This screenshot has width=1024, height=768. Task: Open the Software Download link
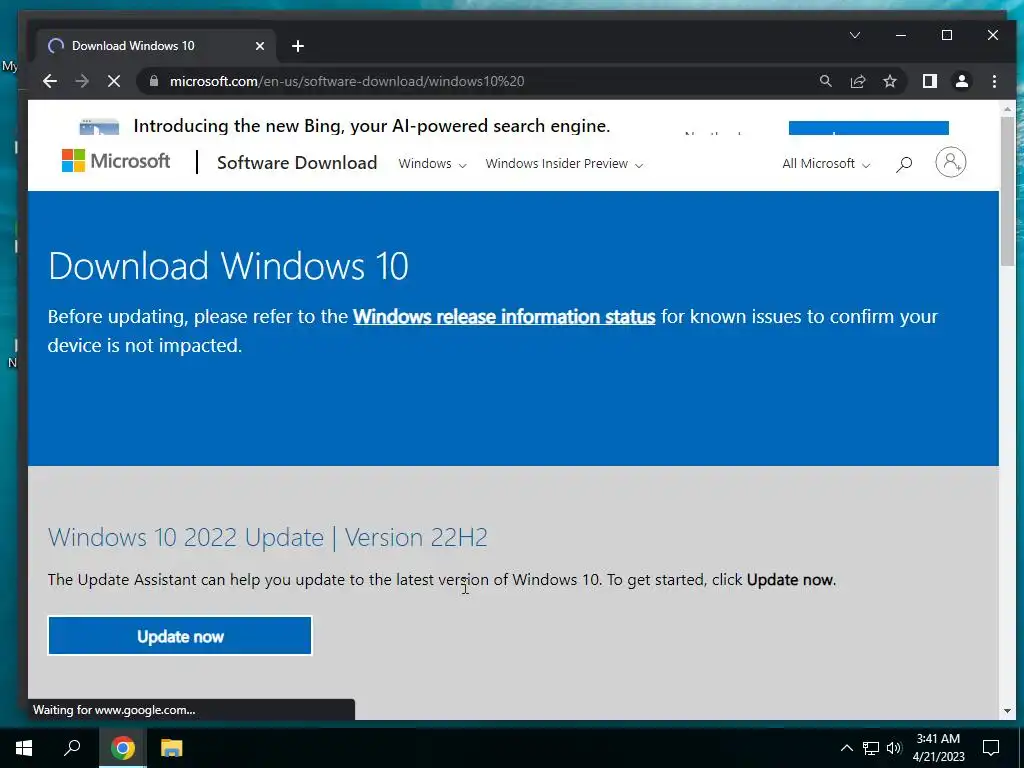[297, 163]
